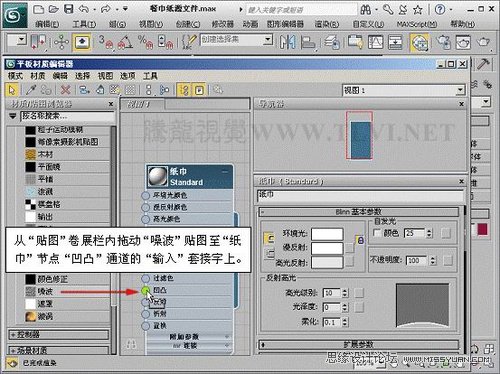Toggle the highlighted material/map browser icon

184,90
